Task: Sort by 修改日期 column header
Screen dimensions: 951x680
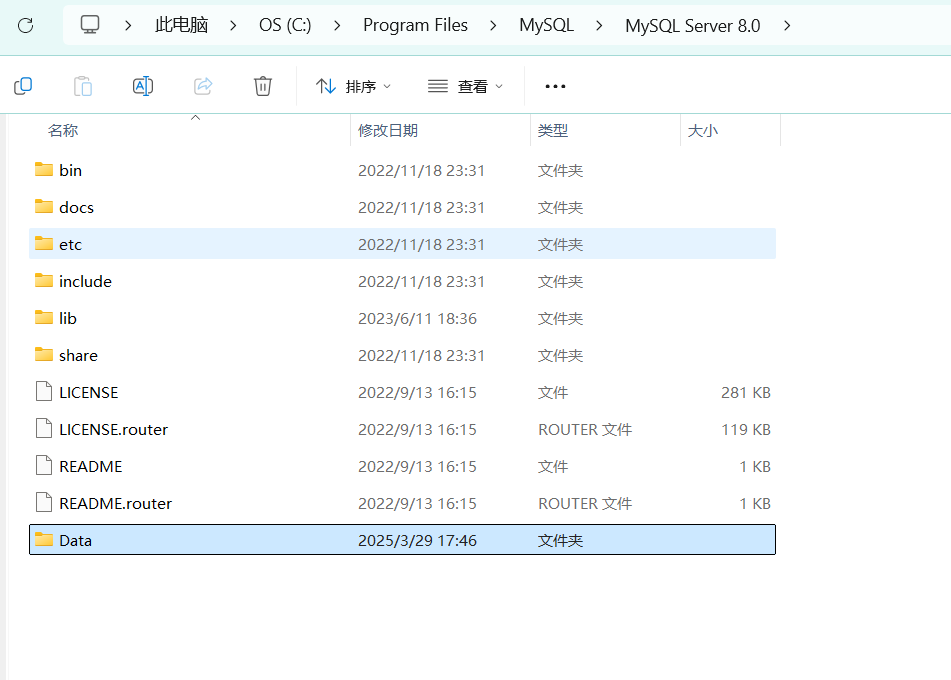Action: click(x=388, y=130)
